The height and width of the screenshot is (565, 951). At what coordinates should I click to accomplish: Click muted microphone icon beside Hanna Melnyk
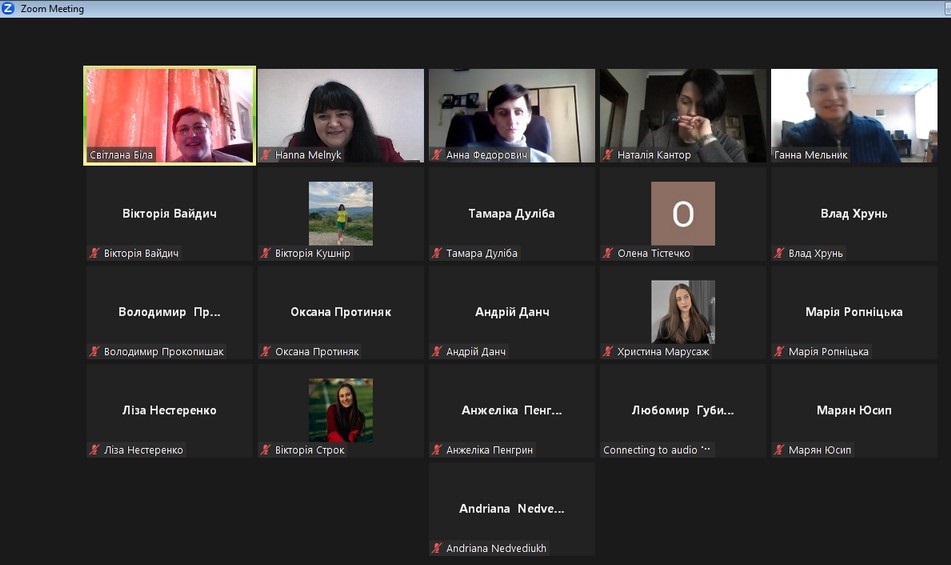coord(266,155)
